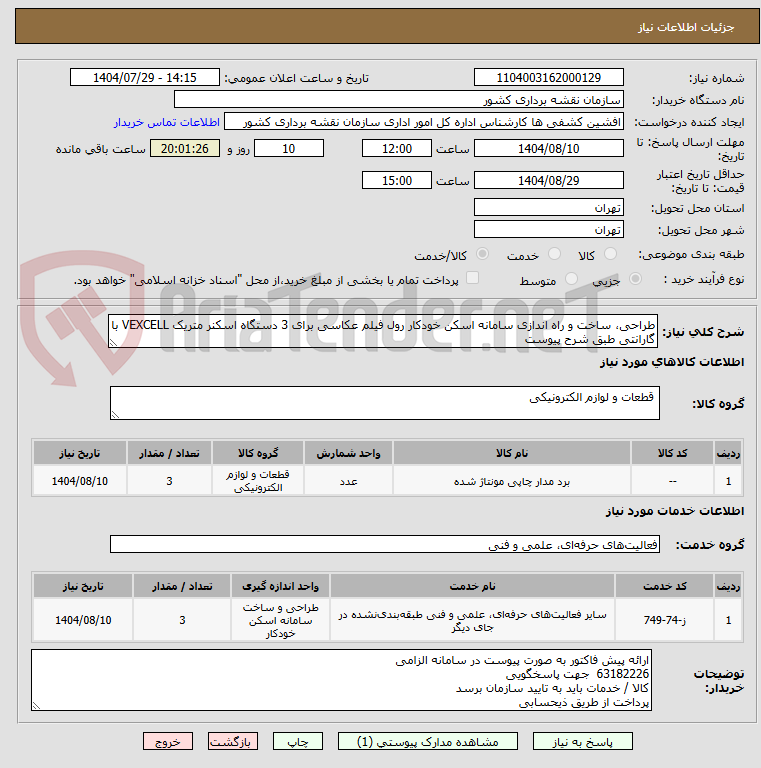Viewport: 761px width, 768px height.
Task: Click the اطلاعات کالاهای مورد نیاز heading
Action: (x=671, y=362)
